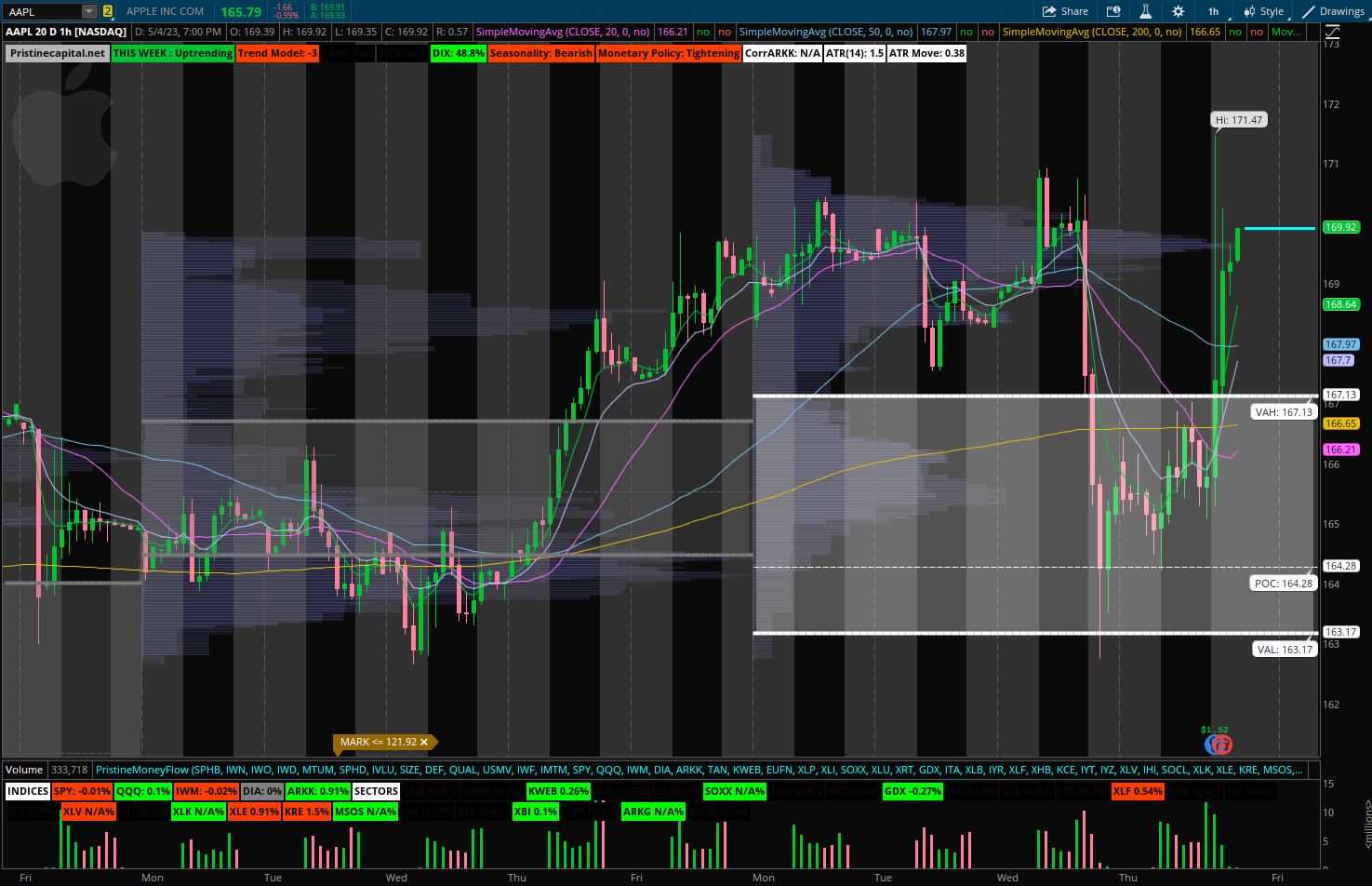
Task: Click the DIA: 0% label
Action: point(262,791)
